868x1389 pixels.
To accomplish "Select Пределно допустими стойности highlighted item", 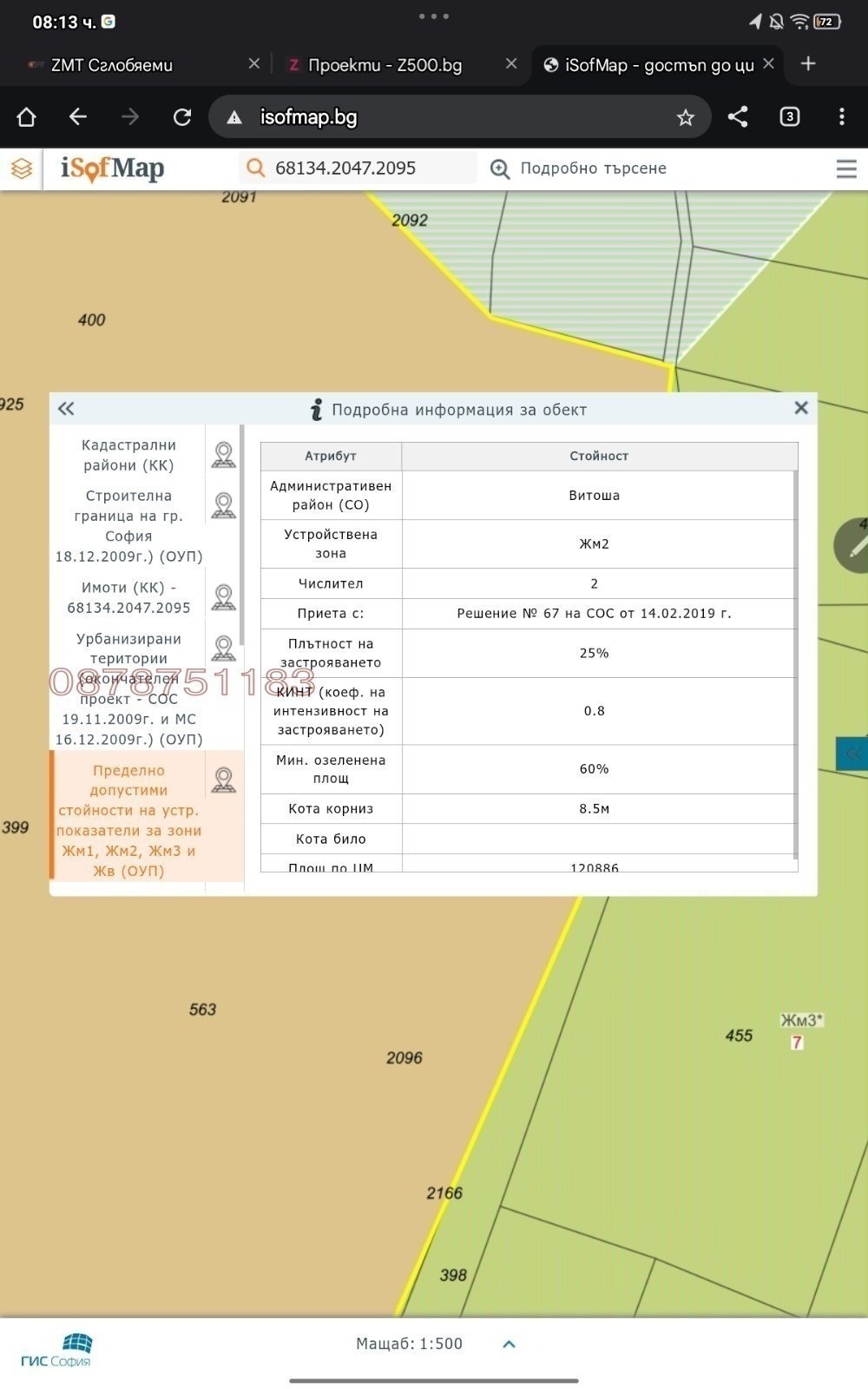I will click(x=128, y=820).
